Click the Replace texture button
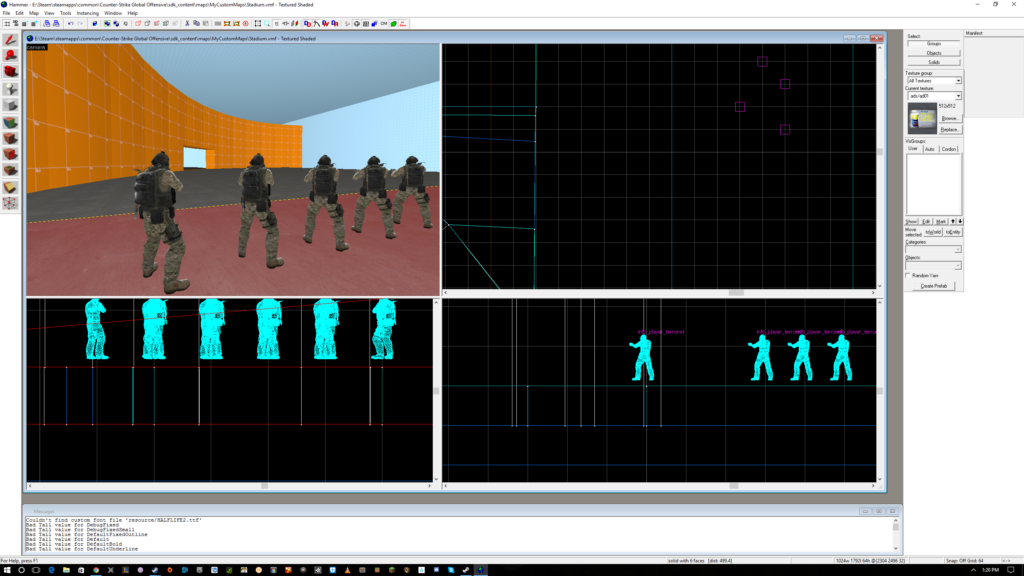This screenshot has height=576, width=1024. click(950, 129)
